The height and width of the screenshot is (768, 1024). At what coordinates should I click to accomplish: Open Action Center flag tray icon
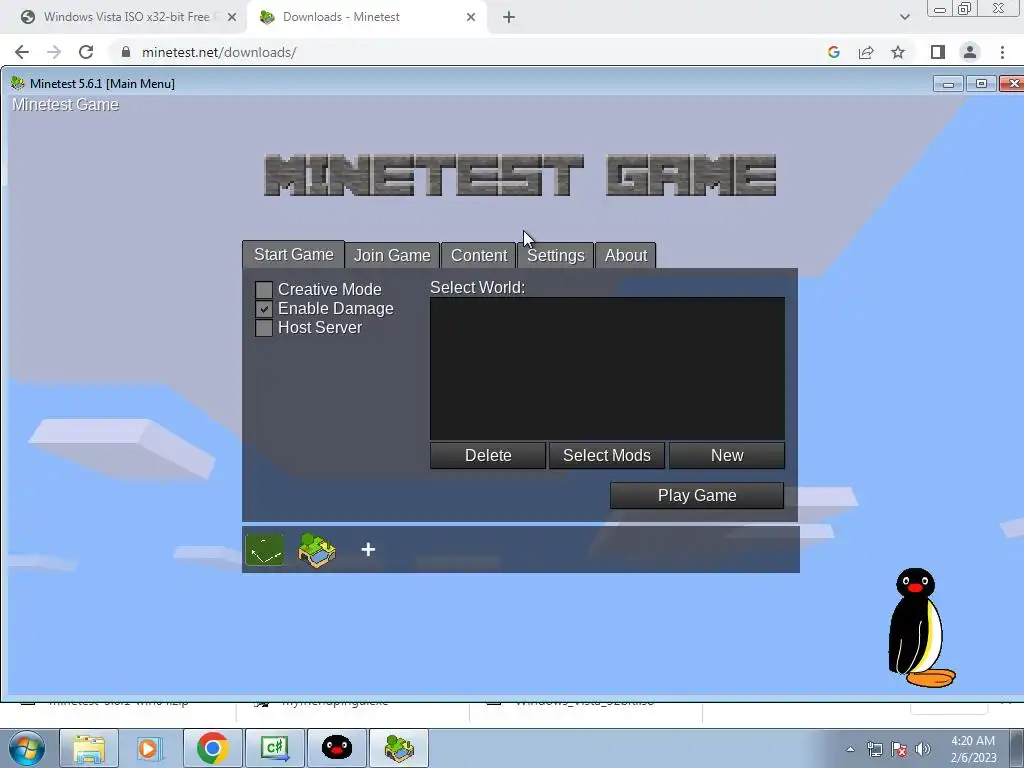(x=899, y=749)
